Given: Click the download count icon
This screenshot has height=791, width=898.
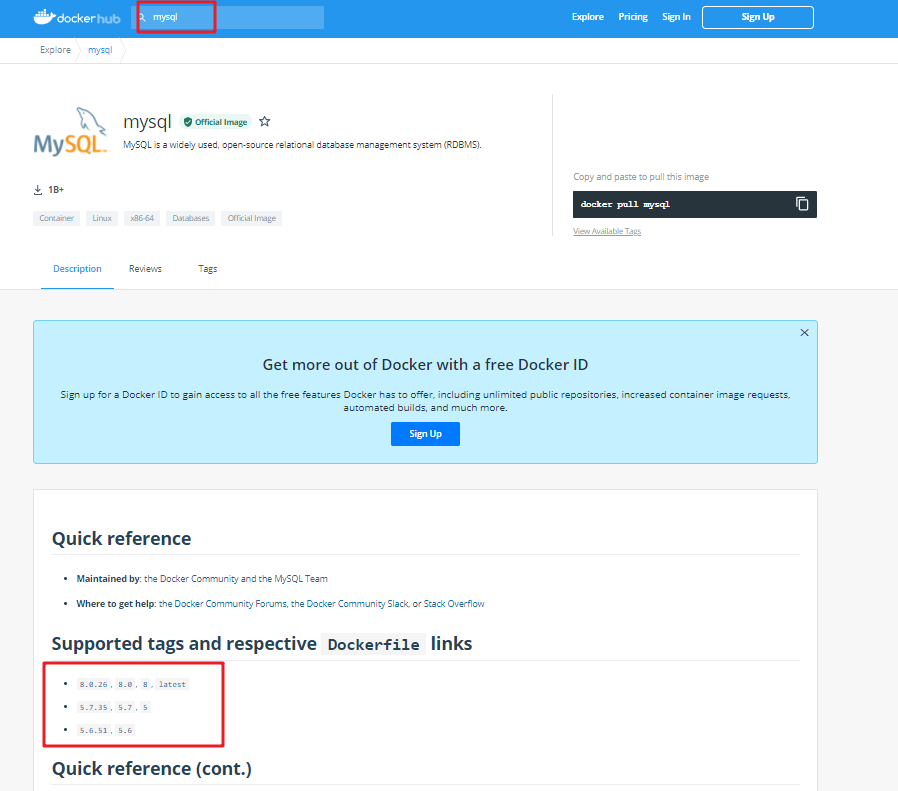Looking at the screenshot, I should click(x=38, y=190).
